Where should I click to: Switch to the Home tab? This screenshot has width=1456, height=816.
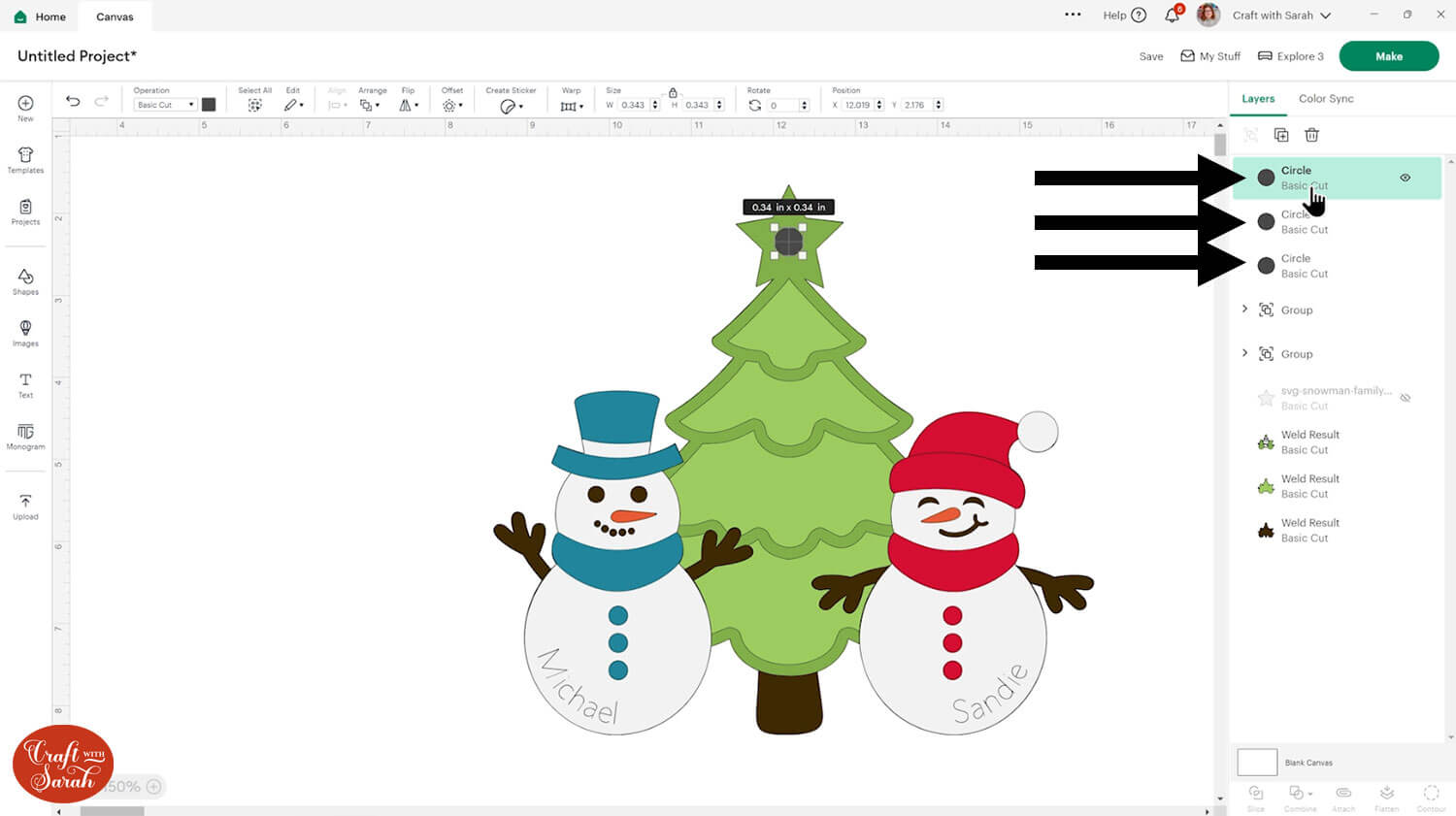click(41, 16)
